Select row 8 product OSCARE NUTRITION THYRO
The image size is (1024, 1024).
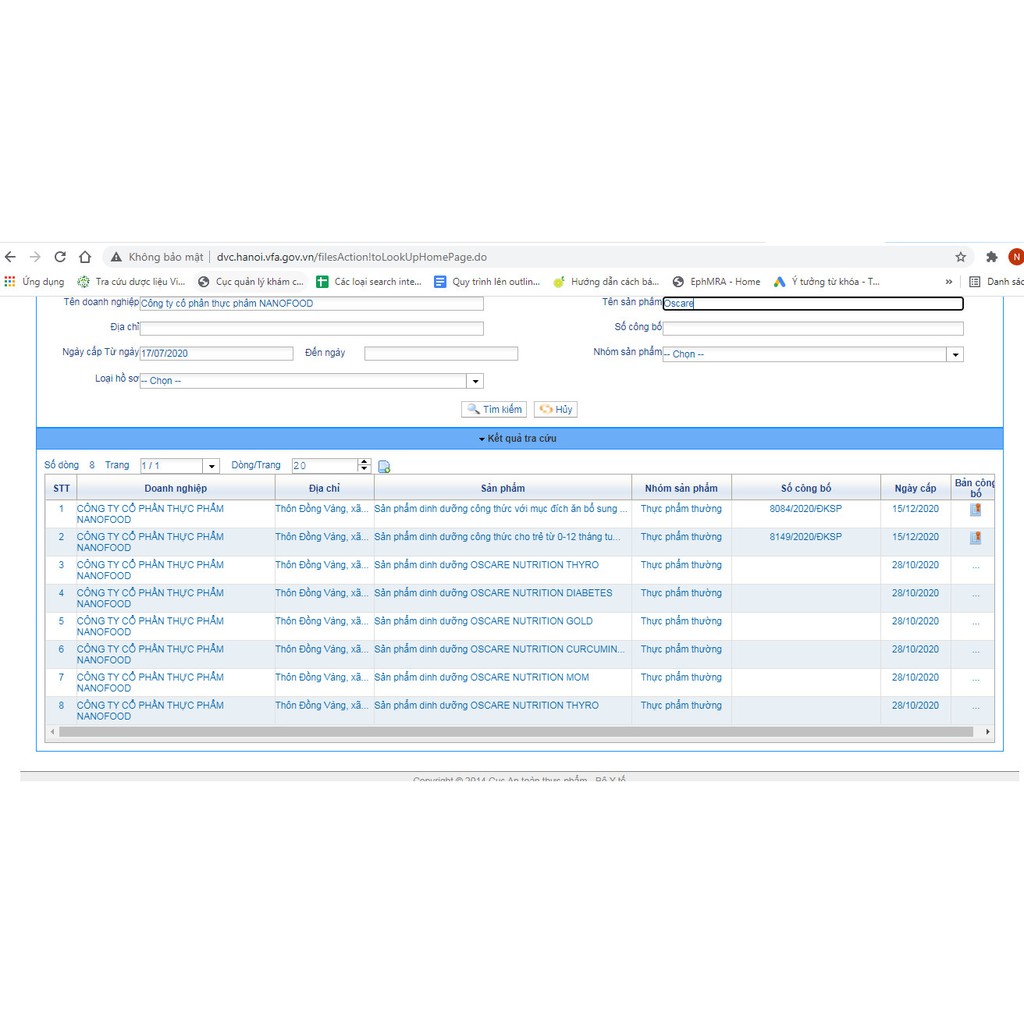[486, 705]
